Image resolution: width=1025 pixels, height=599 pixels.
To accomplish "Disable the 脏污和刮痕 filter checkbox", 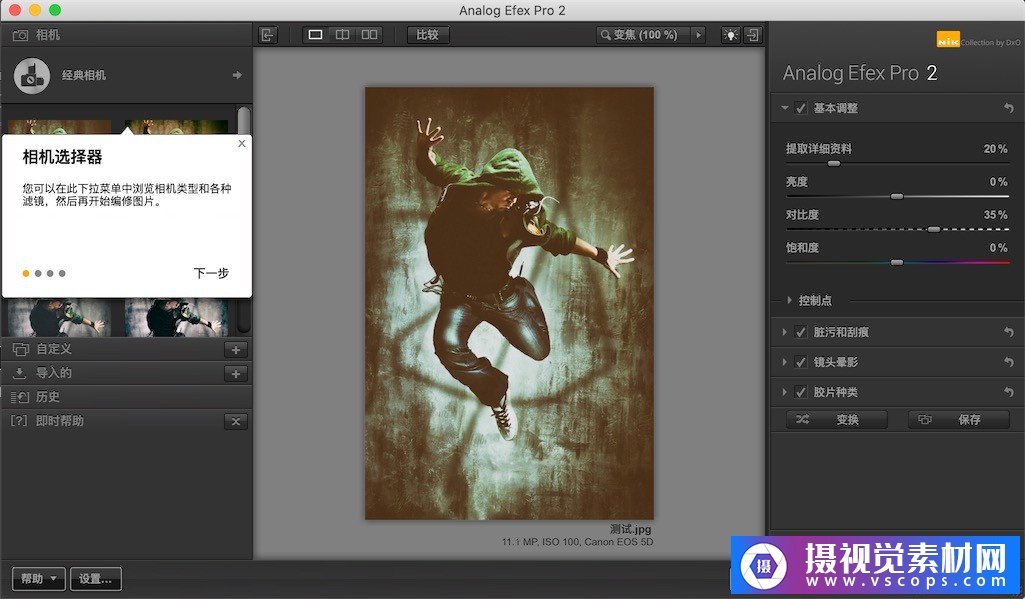I will 800,332.
